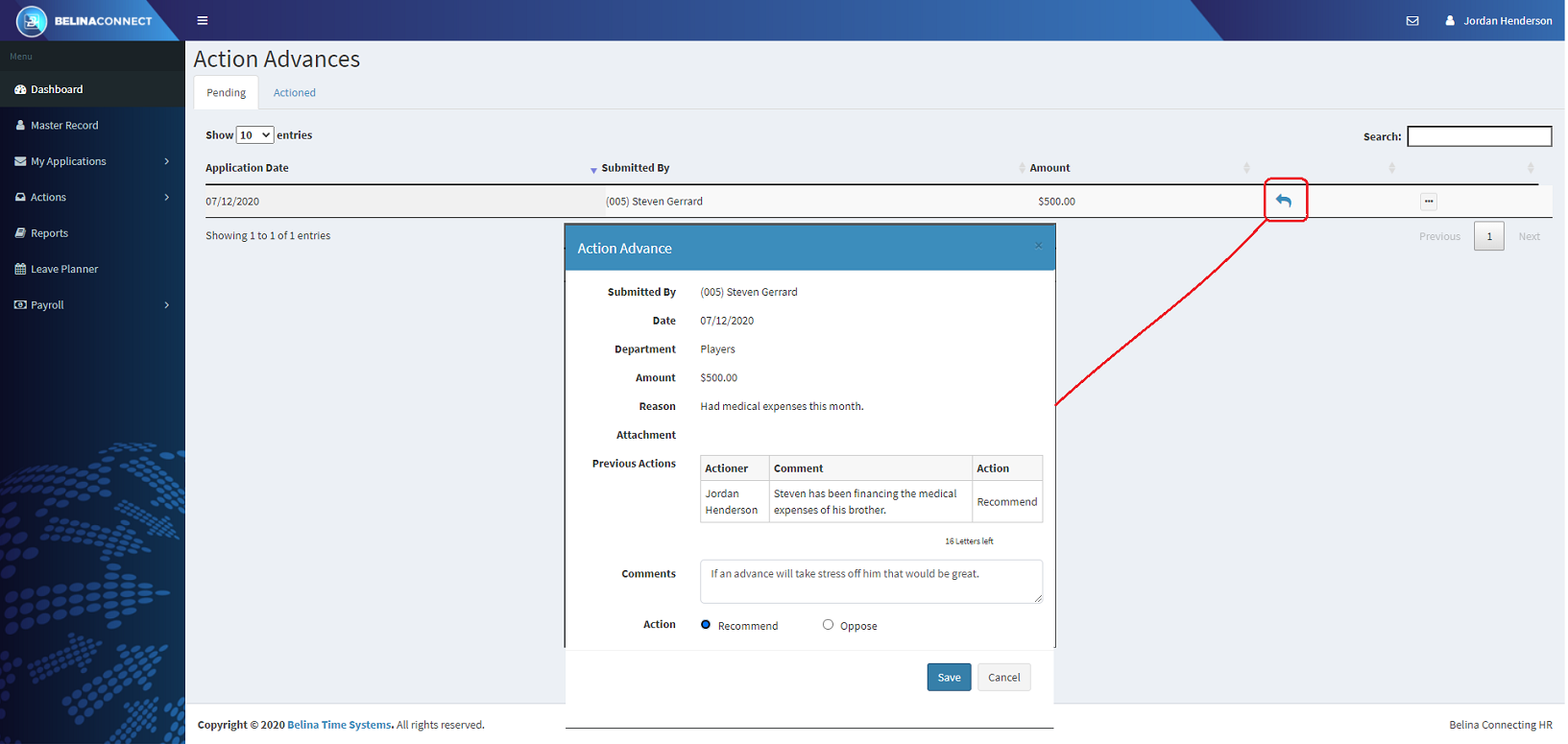The width and height of the screenshot is (1568, 744).
Task: Click the user profile icon beside Jordan Henderson
Action: coord(1450,20)
